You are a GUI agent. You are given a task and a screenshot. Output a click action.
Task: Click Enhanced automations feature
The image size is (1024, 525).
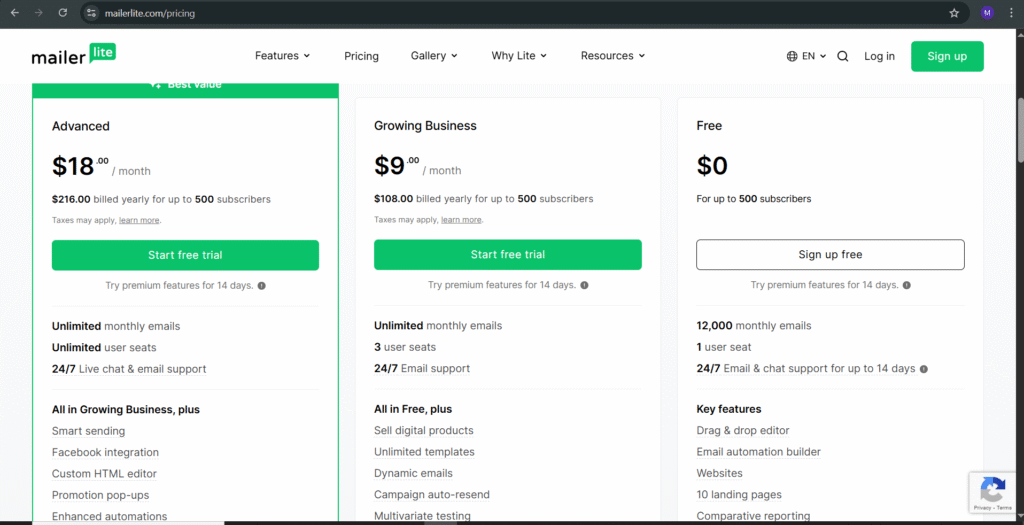point(110,517)
